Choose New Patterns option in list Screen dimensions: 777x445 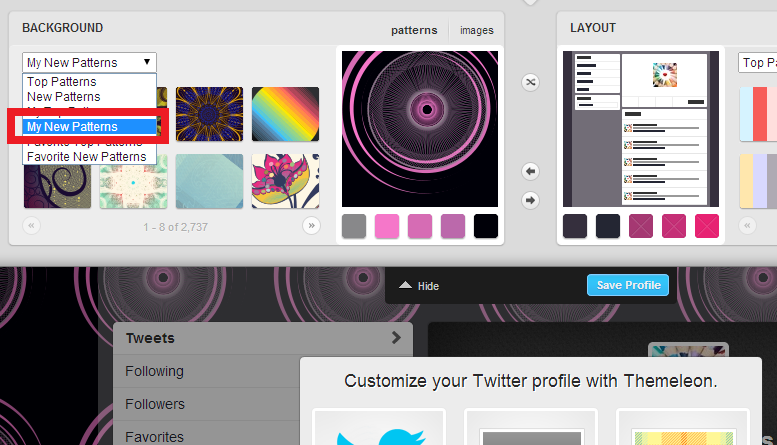point(64,97)
